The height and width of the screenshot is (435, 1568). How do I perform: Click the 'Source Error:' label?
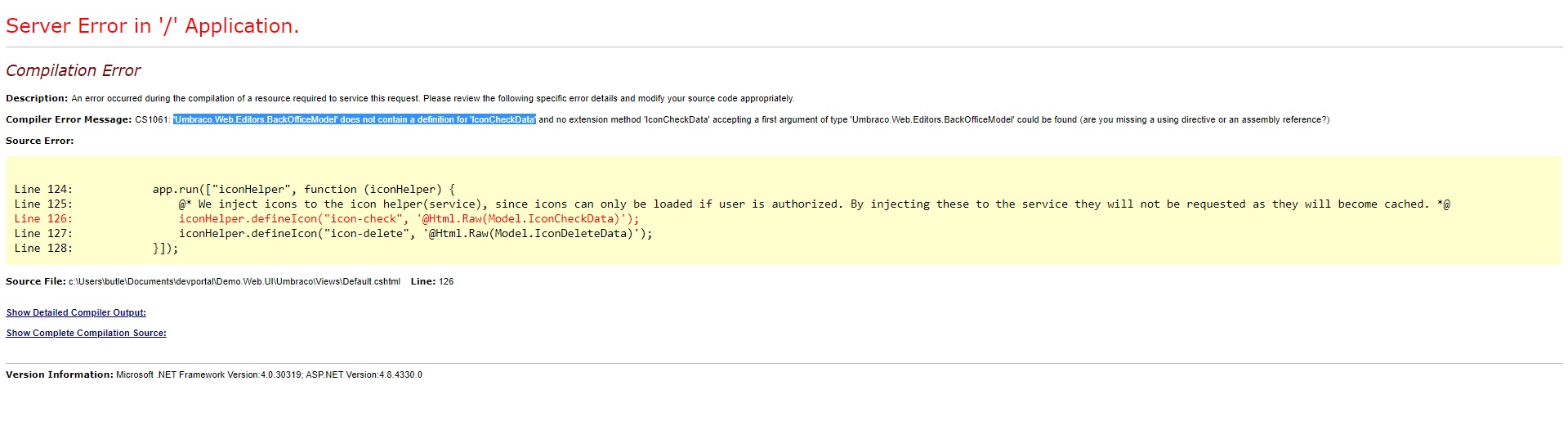pyautogui.click(x=39, y=141)
